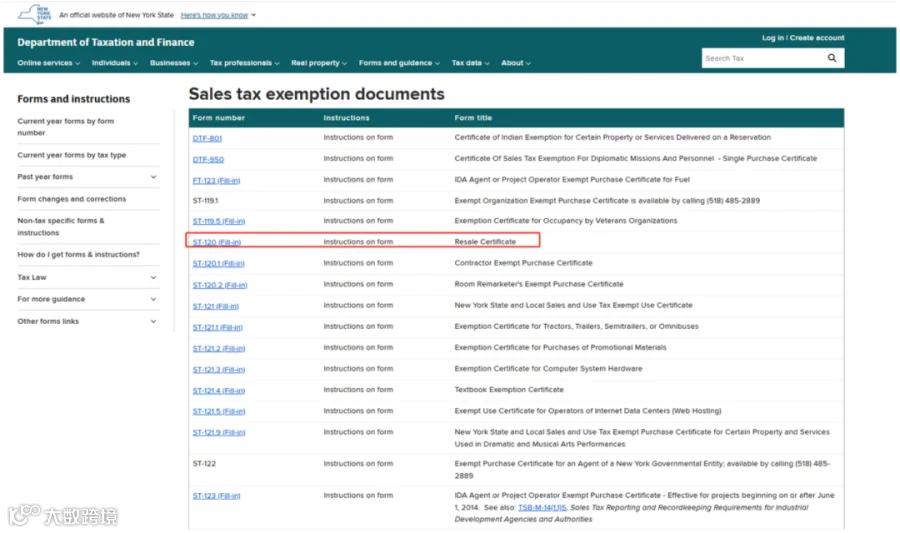The height and width of the screenshot is (533, 900).
Task: Click the search magnifier icon
Action: coord(832,58)
